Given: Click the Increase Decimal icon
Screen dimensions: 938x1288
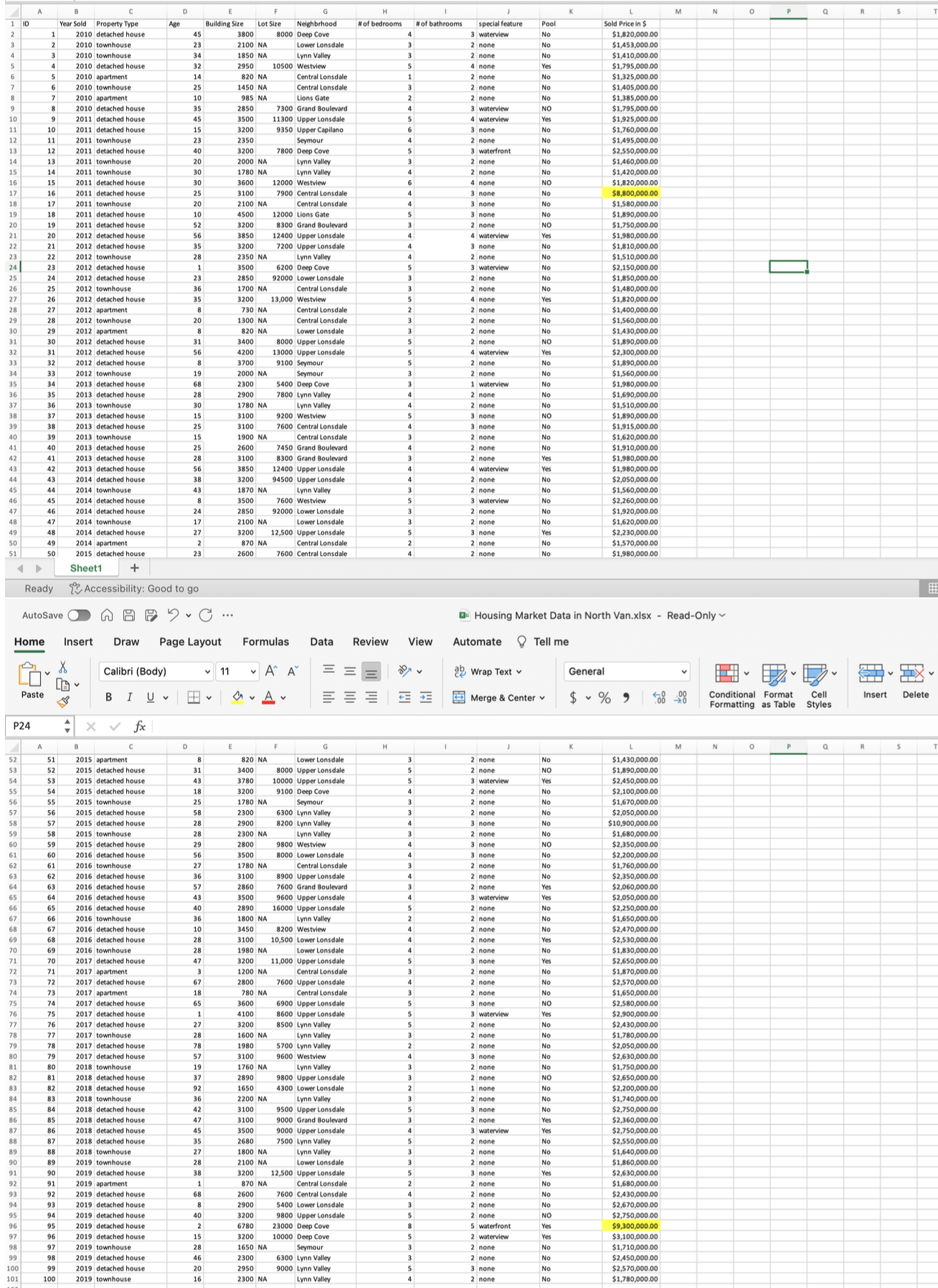Looking at the screenshot, I should click(659, 697).
